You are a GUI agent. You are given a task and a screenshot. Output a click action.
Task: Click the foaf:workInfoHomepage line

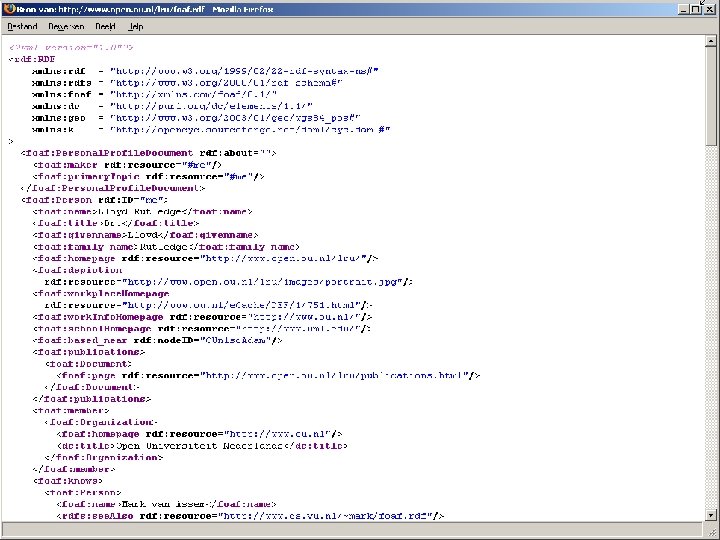(x=202, y=317)
